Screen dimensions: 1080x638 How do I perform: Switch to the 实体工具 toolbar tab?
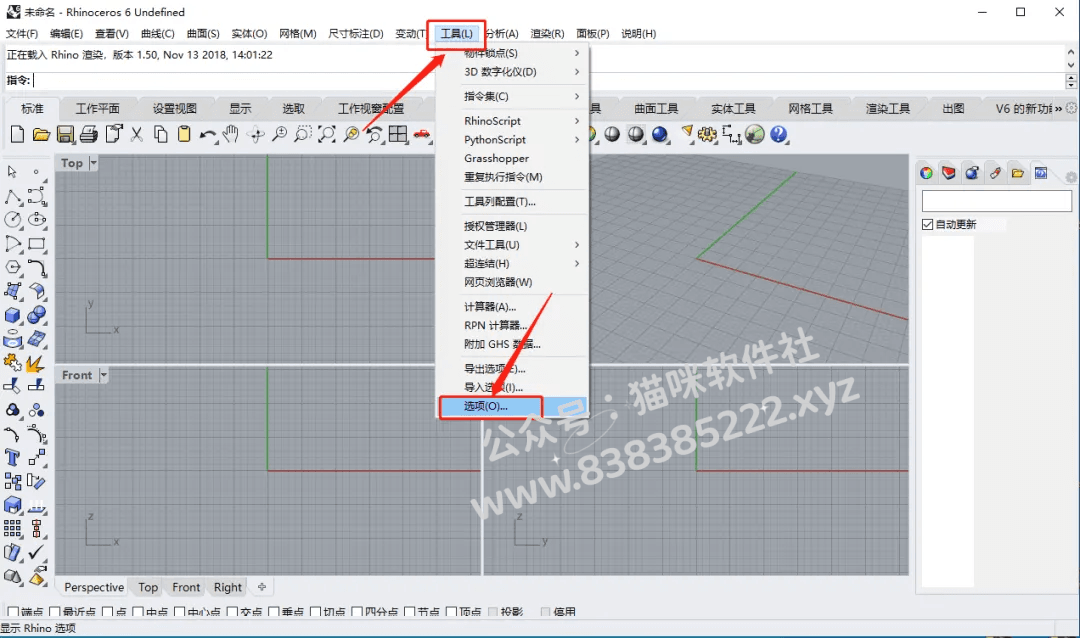tap(733, 109)
